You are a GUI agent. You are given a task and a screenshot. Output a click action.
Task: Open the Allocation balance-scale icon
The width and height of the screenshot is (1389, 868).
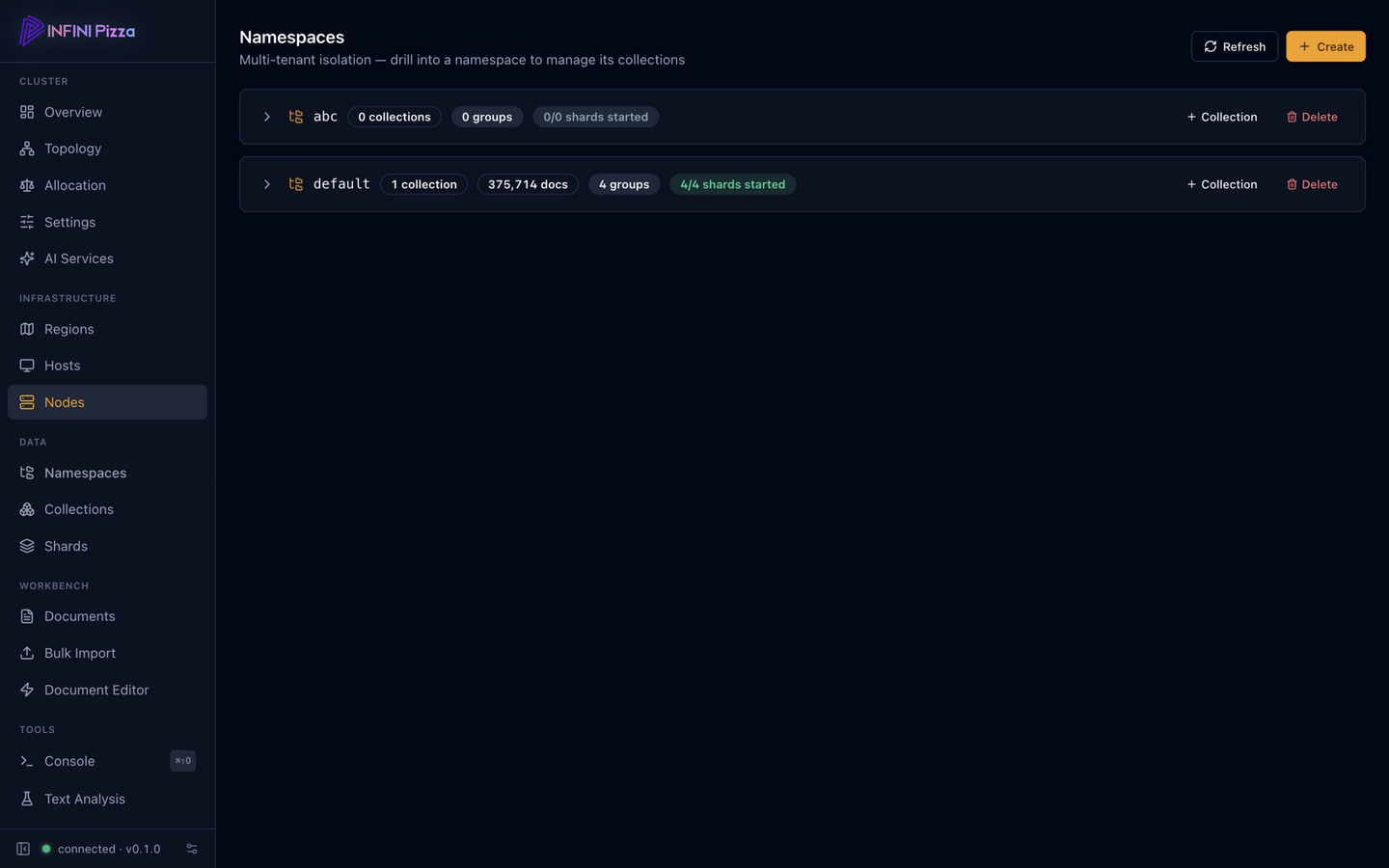point(27,185)
